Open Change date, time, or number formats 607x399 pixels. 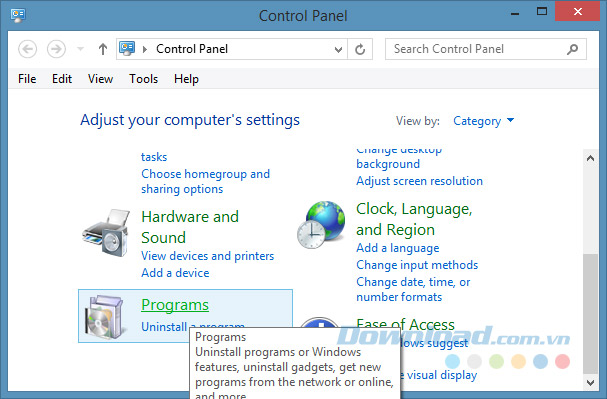pos(413,289)
